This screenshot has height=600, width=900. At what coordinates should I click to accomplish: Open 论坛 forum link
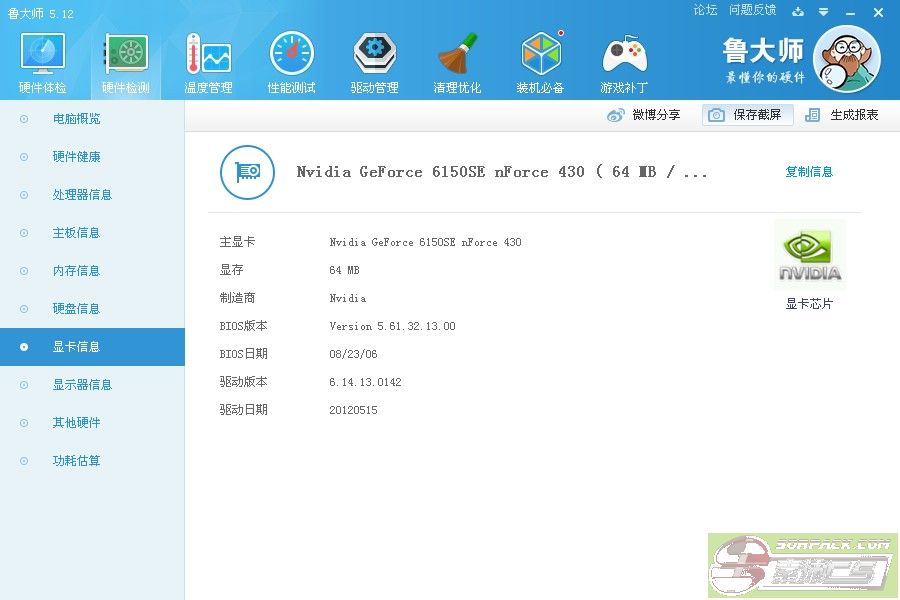[x=705, y=10]
